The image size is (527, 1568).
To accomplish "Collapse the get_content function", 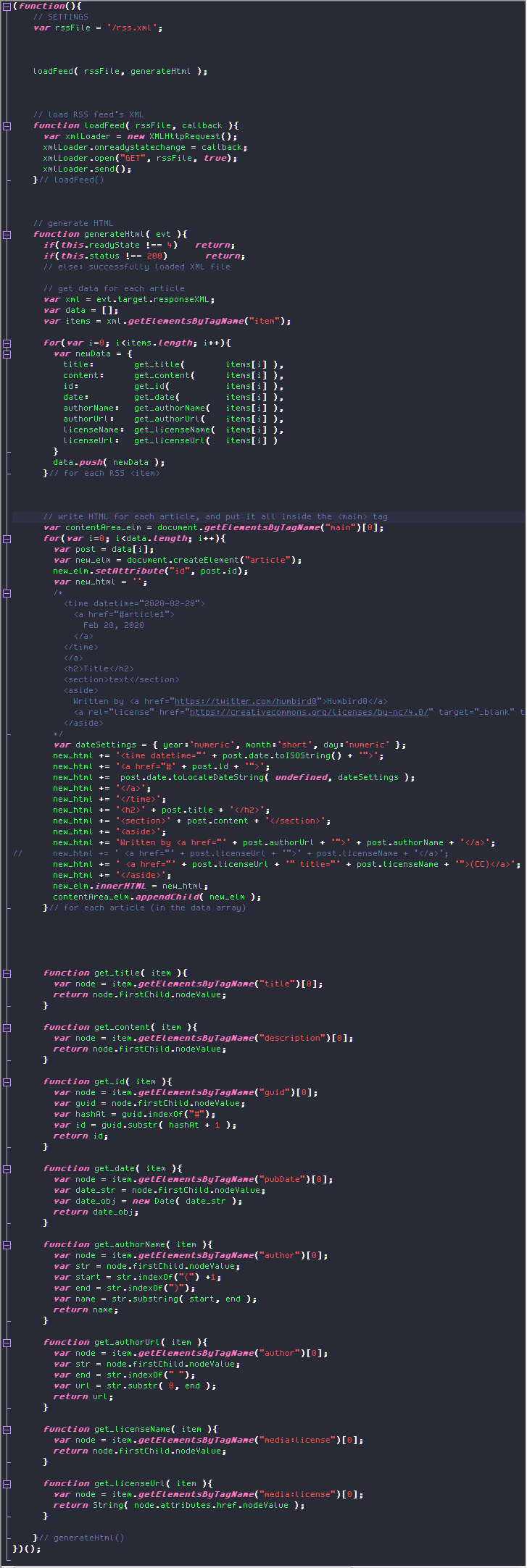I will coord(7,1027).
